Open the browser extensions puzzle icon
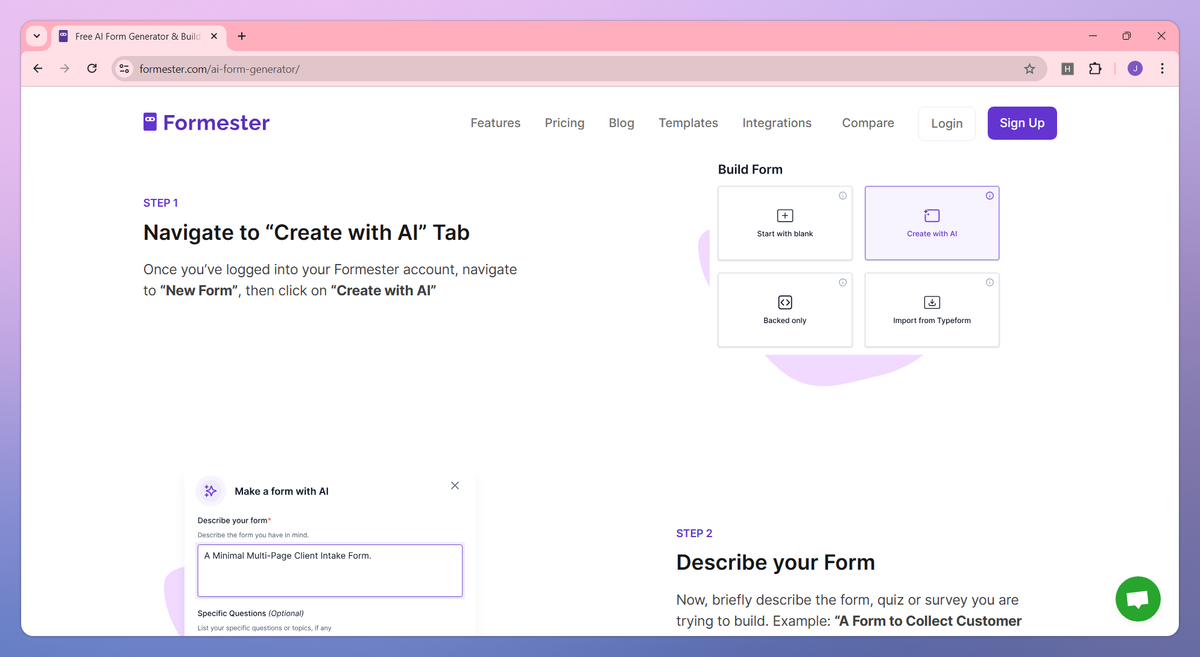Image resolution: width=1200 pixels, height=657 pixels. coord(1095,69)
